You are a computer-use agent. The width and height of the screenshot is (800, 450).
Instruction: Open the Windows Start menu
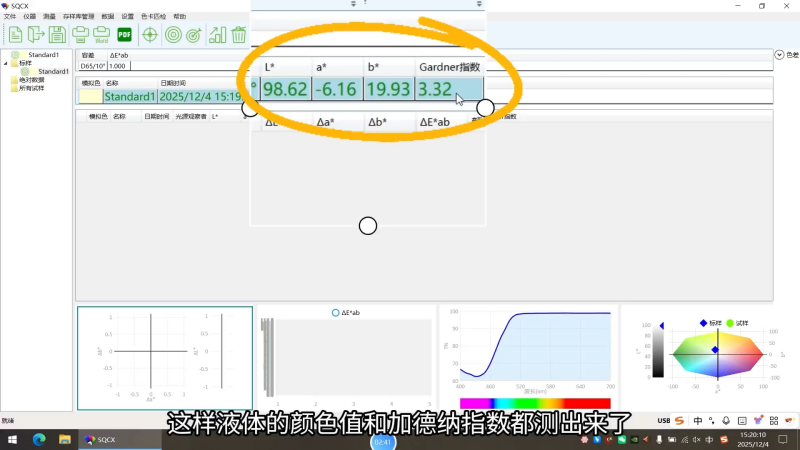click(12, 439)
